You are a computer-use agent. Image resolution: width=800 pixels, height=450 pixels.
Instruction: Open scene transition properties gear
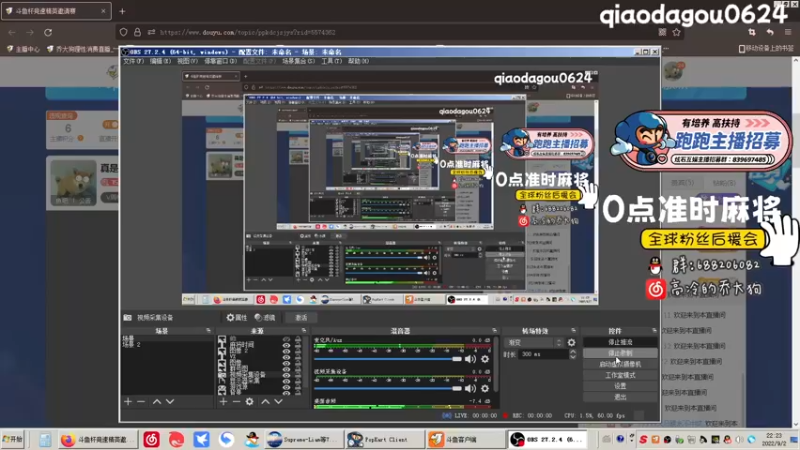(x=571, y=342)
